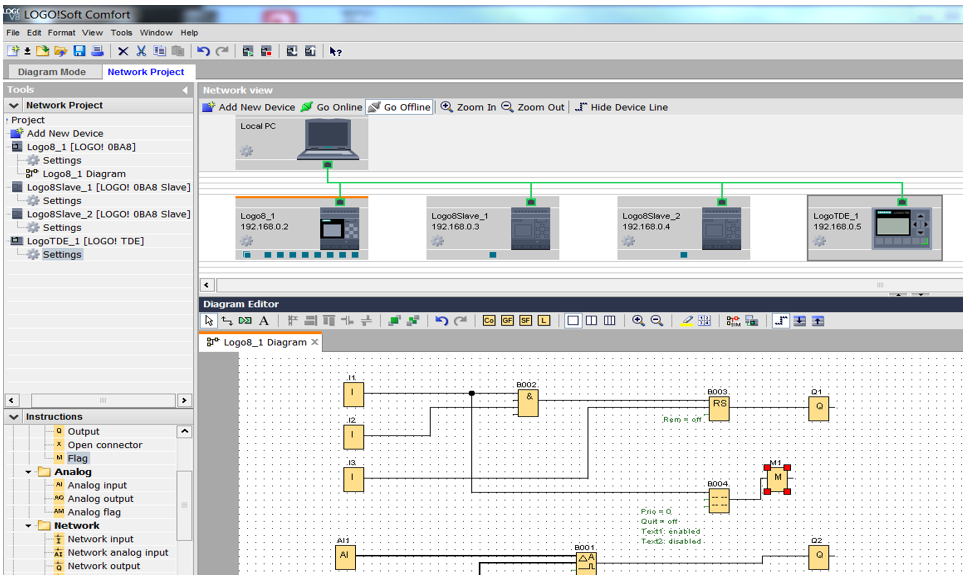Select Settings under LogoTDE_1
The width and height of the screenshot is (967, 575).
point(62,254)
